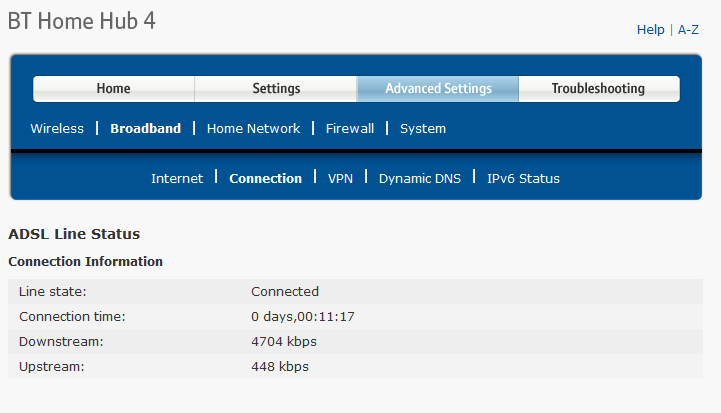Open the A-Z index link
Viewport: 721px width, 413px height.
pyautogui.click(x=688, y=30)
